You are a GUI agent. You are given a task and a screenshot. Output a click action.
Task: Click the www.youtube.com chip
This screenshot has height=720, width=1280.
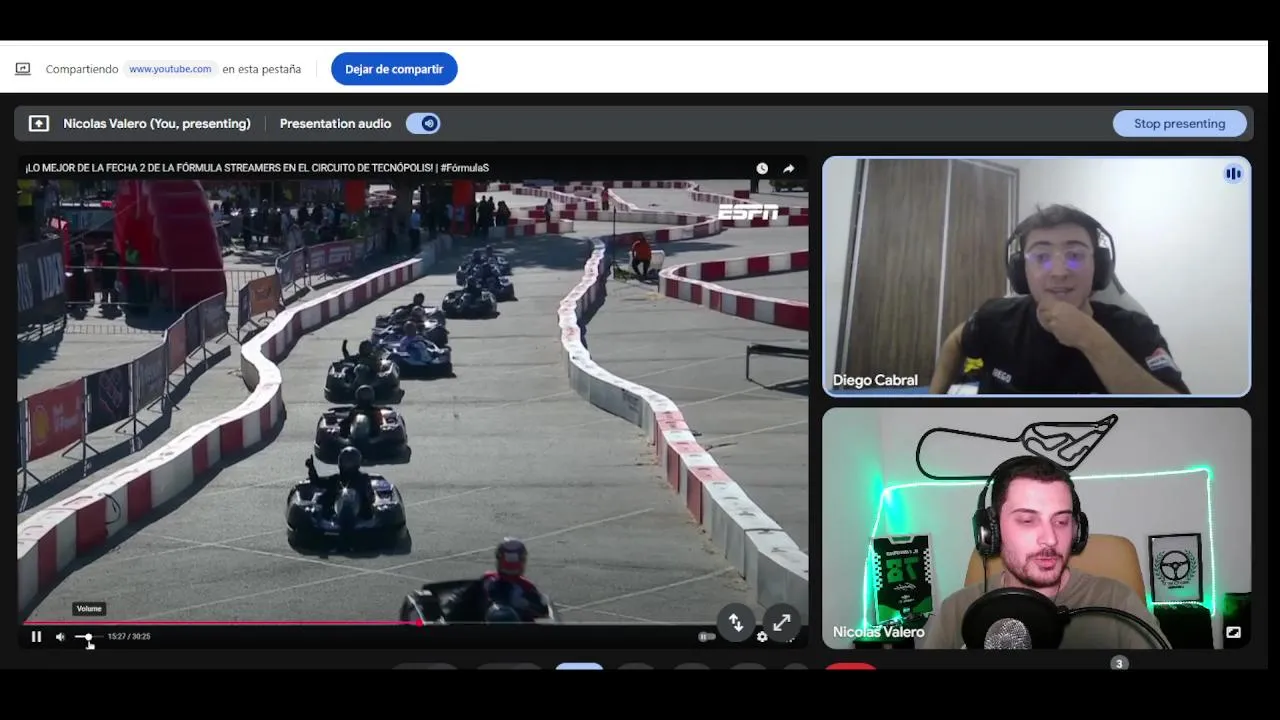pos(170,69)
